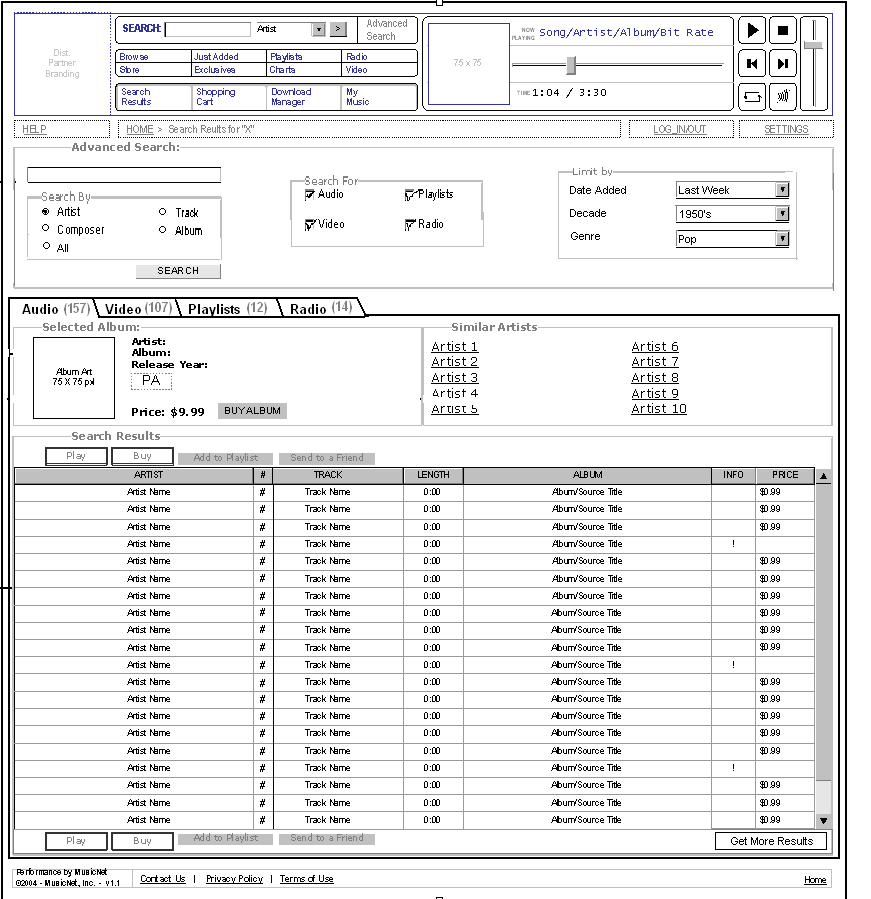871x899 pixels.
Task: Open the Date Added dropdown showing Last Week
Action: tap(782, 189)
